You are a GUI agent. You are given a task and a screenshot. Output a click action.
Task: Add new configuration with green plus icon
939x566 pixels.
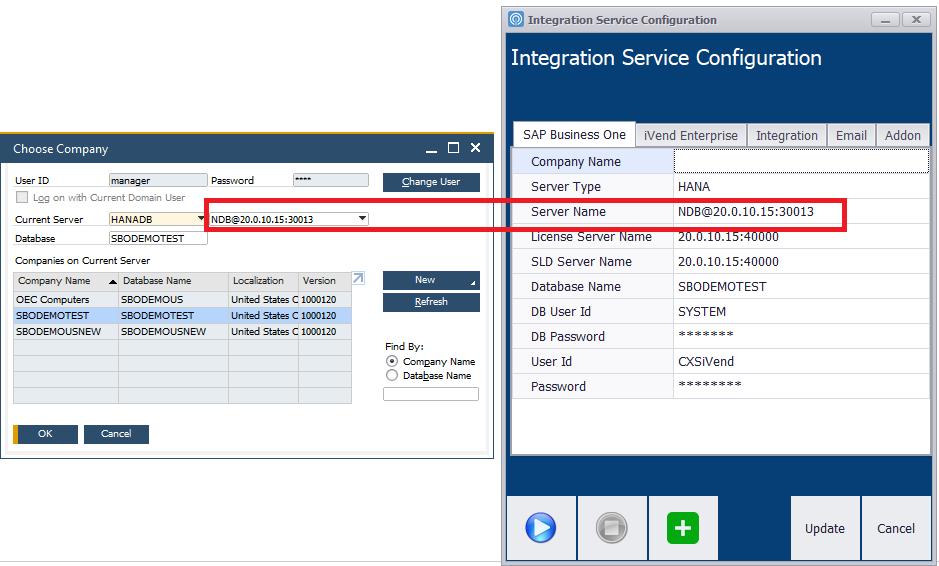[x=683, y=528]
